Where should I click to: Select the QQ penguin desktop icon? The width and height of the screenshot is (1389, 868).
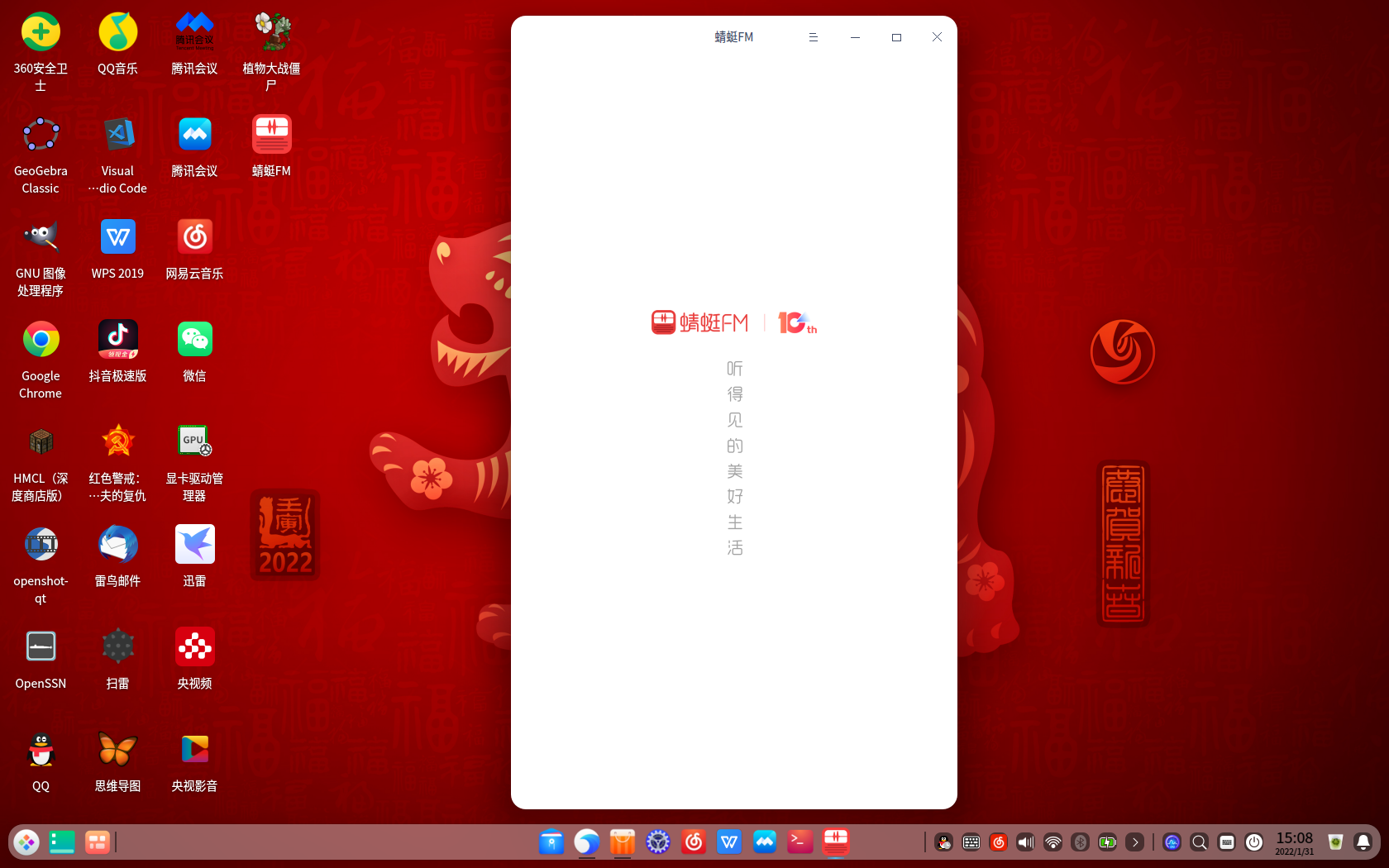click(x=41, y=761)
